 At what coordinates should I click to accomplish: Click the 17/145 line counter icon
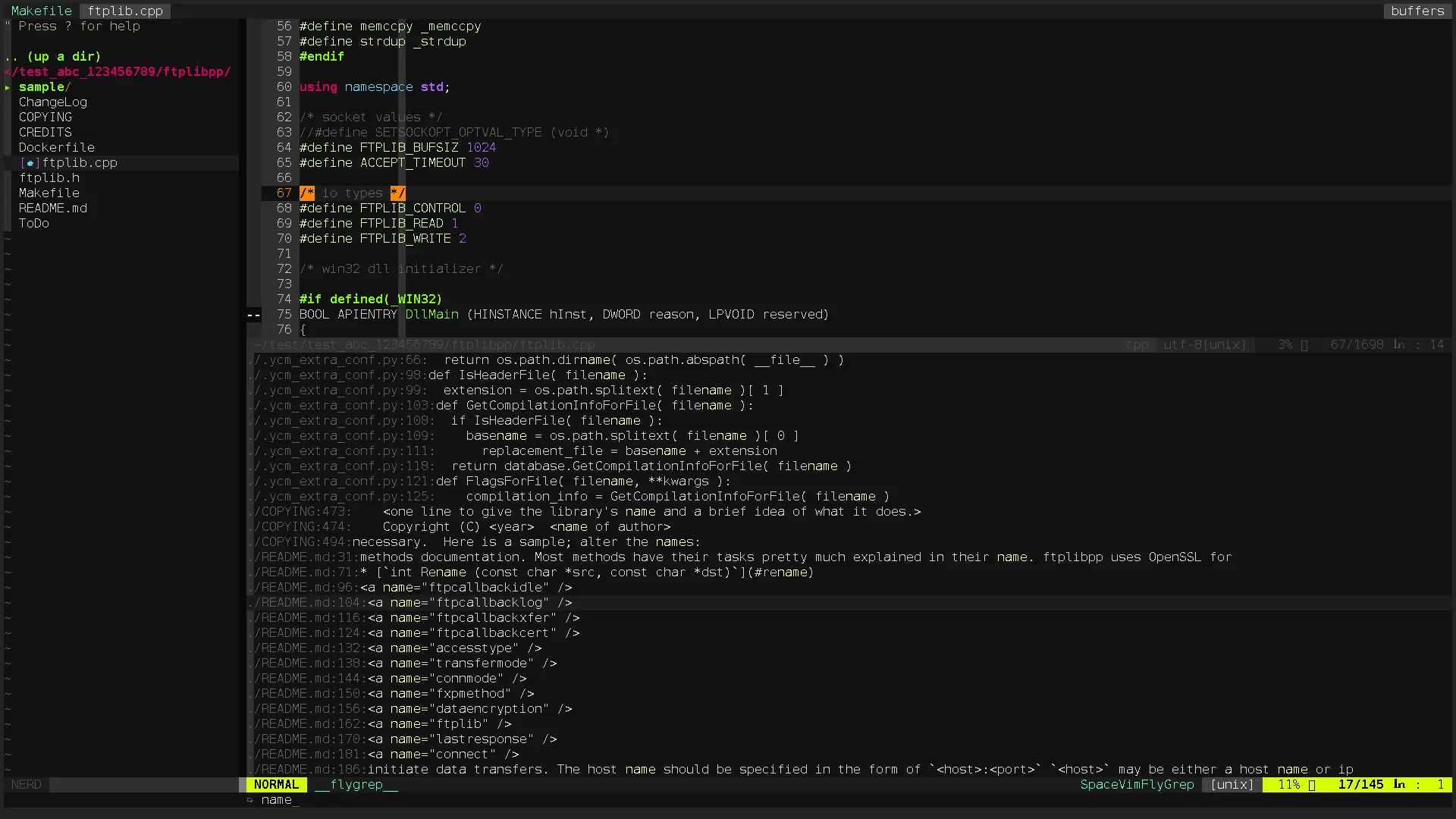tap(1399, 785)
